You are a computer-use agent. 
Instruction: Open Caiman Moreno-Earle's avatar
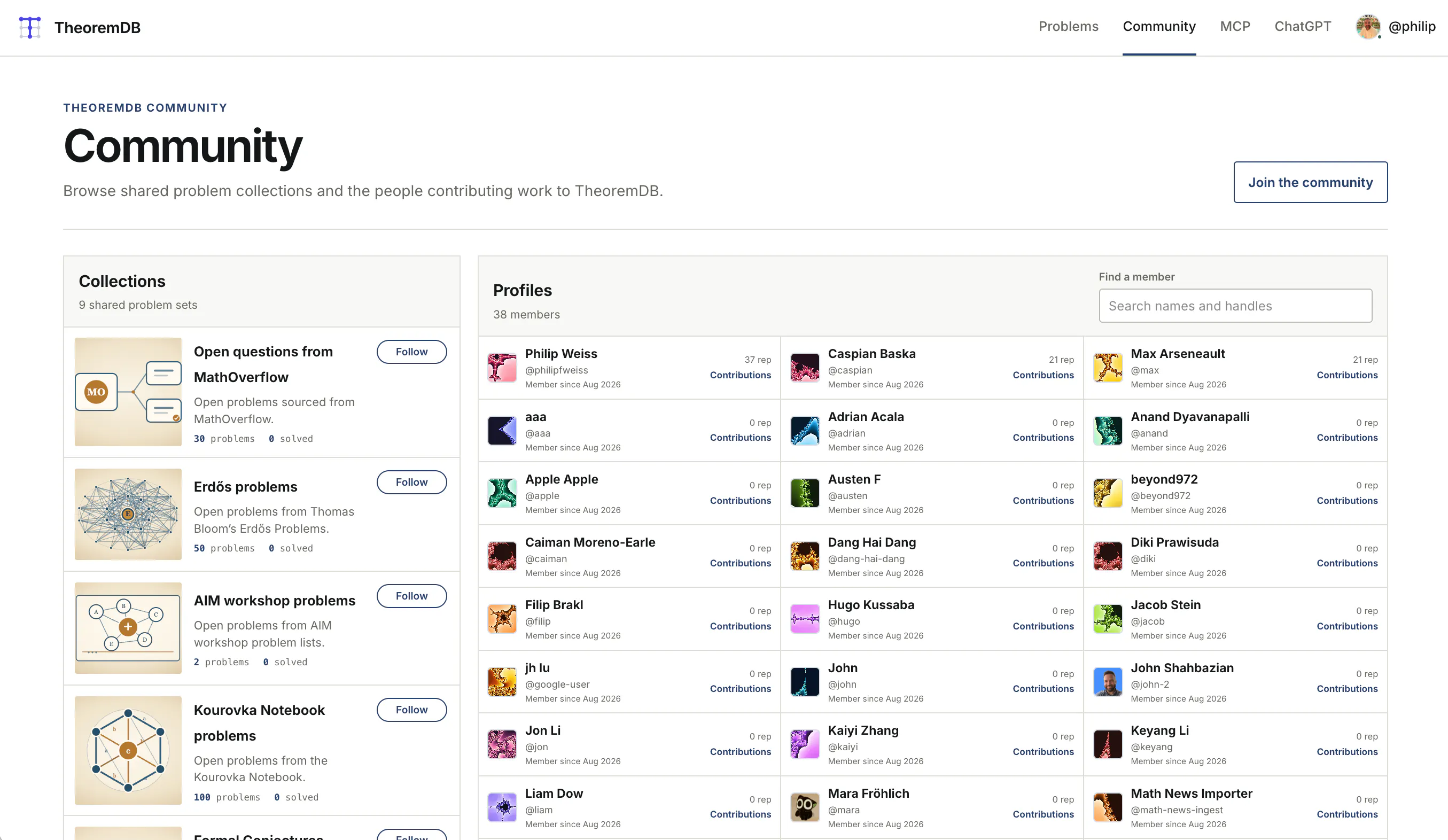pyautogui.click(x=502, y=556)
